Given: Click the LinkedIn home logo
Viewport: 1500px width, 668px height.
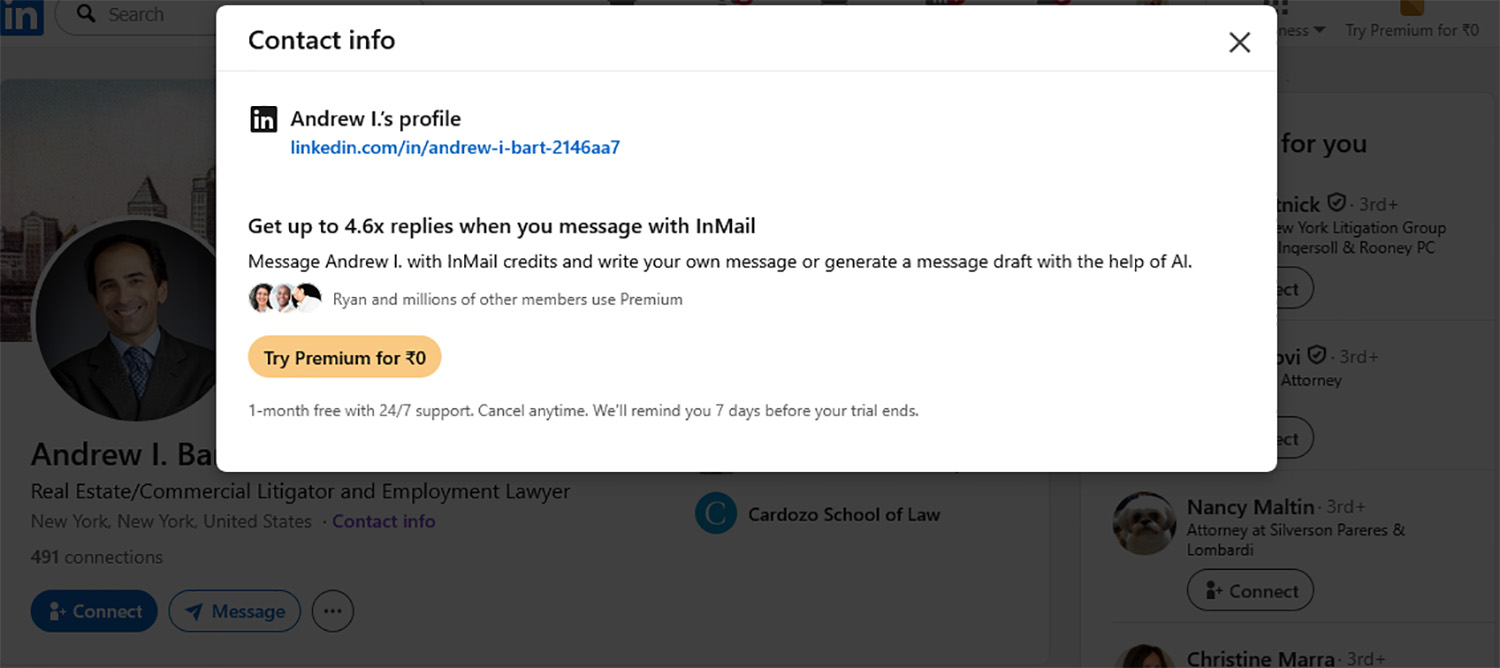Looking at the screenshot, I should (21, 17).
